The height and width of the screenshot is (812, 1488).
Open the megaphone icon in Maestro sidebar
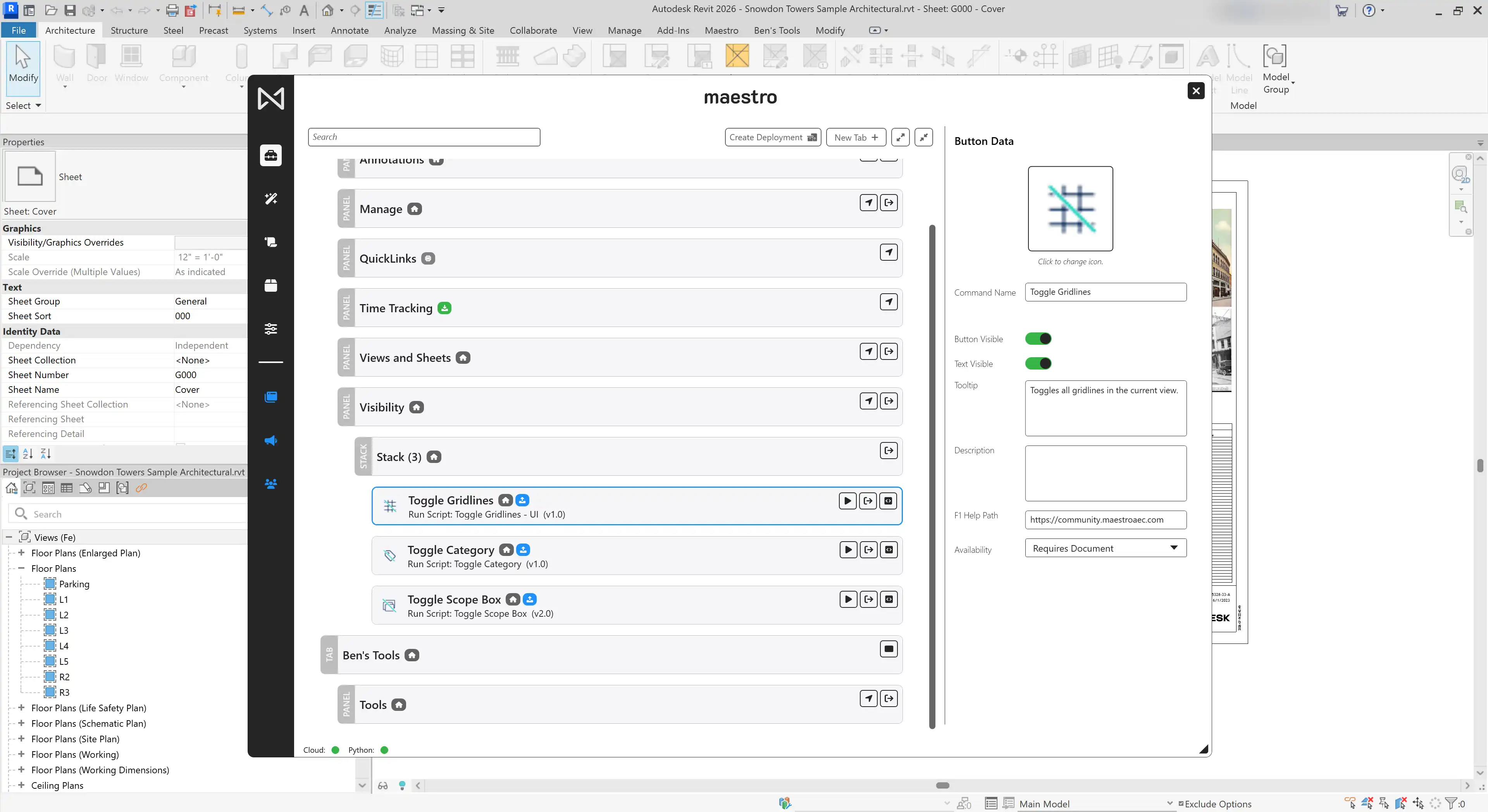pos(270,440)
